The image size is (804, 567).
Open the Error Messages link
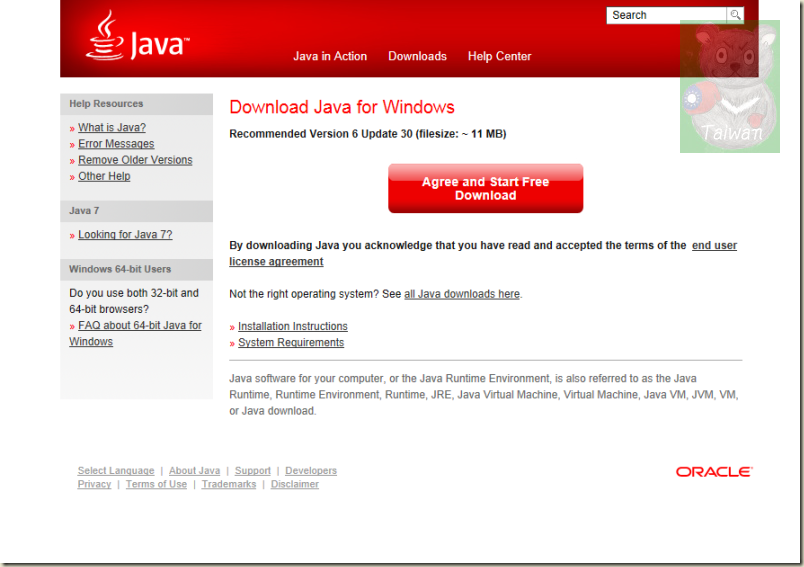[116, 144]
